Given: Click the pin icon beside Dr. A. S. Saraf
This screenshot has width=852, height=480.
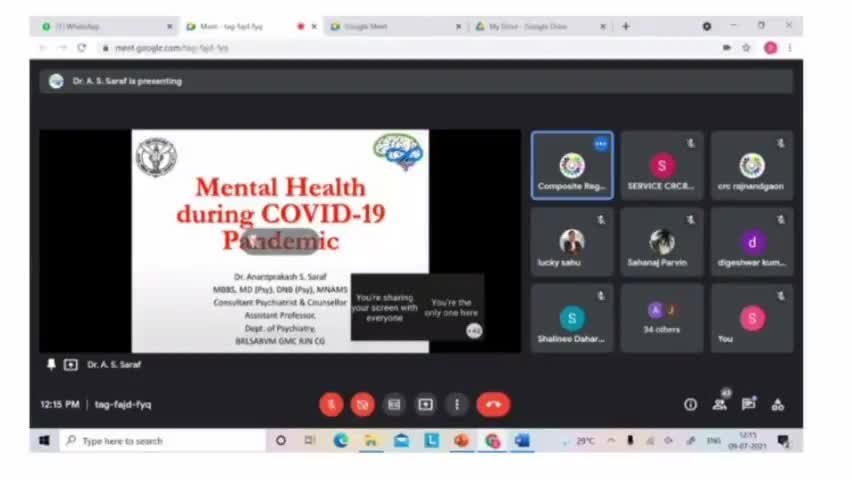Looking at the screenshot, I should tap(51, 365).
